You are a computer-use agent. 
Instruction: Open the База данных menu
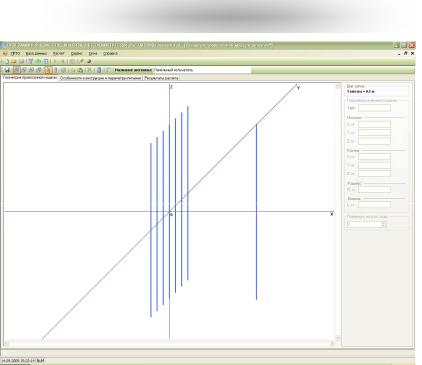[36, 53]
